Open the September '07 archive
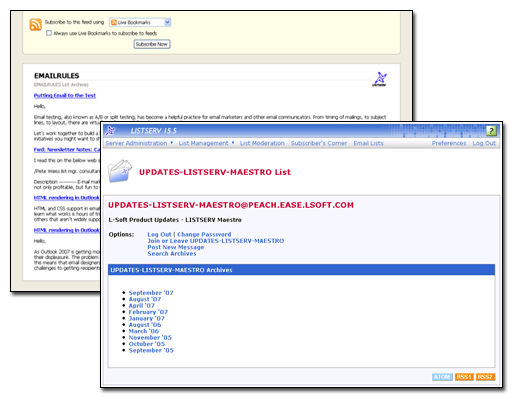Image resolution: width=515 pixels, height=400 pixels. (x=151, y=293)
